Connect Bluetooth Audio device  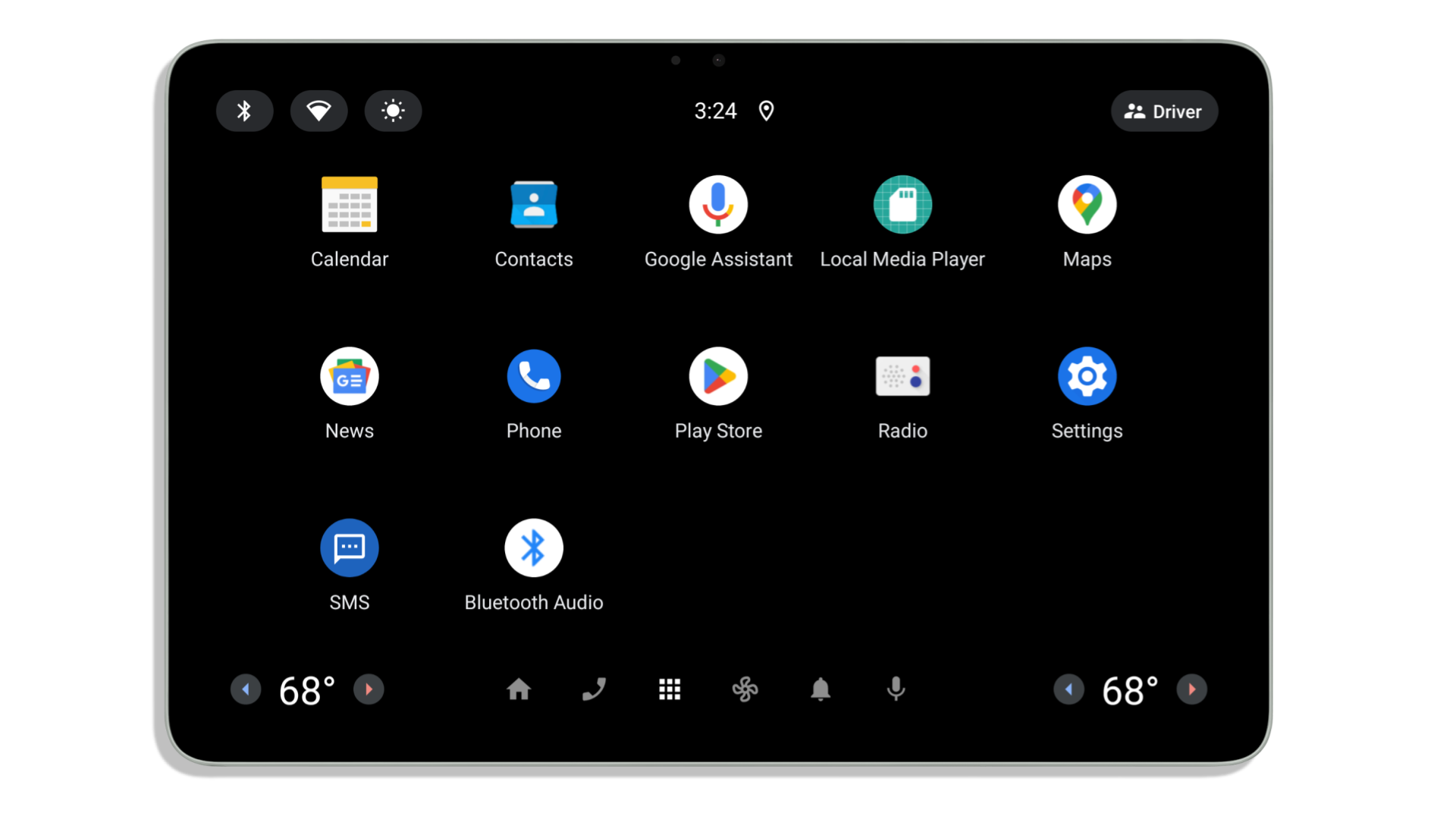534,548
